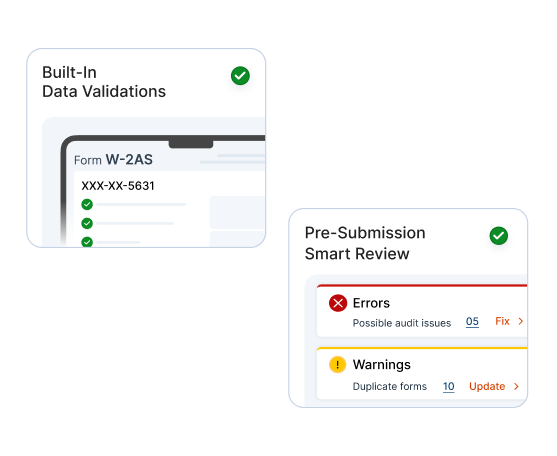
Task: Click the second green check under XXX-XX-5631
Action: click(x=87, y=223)
